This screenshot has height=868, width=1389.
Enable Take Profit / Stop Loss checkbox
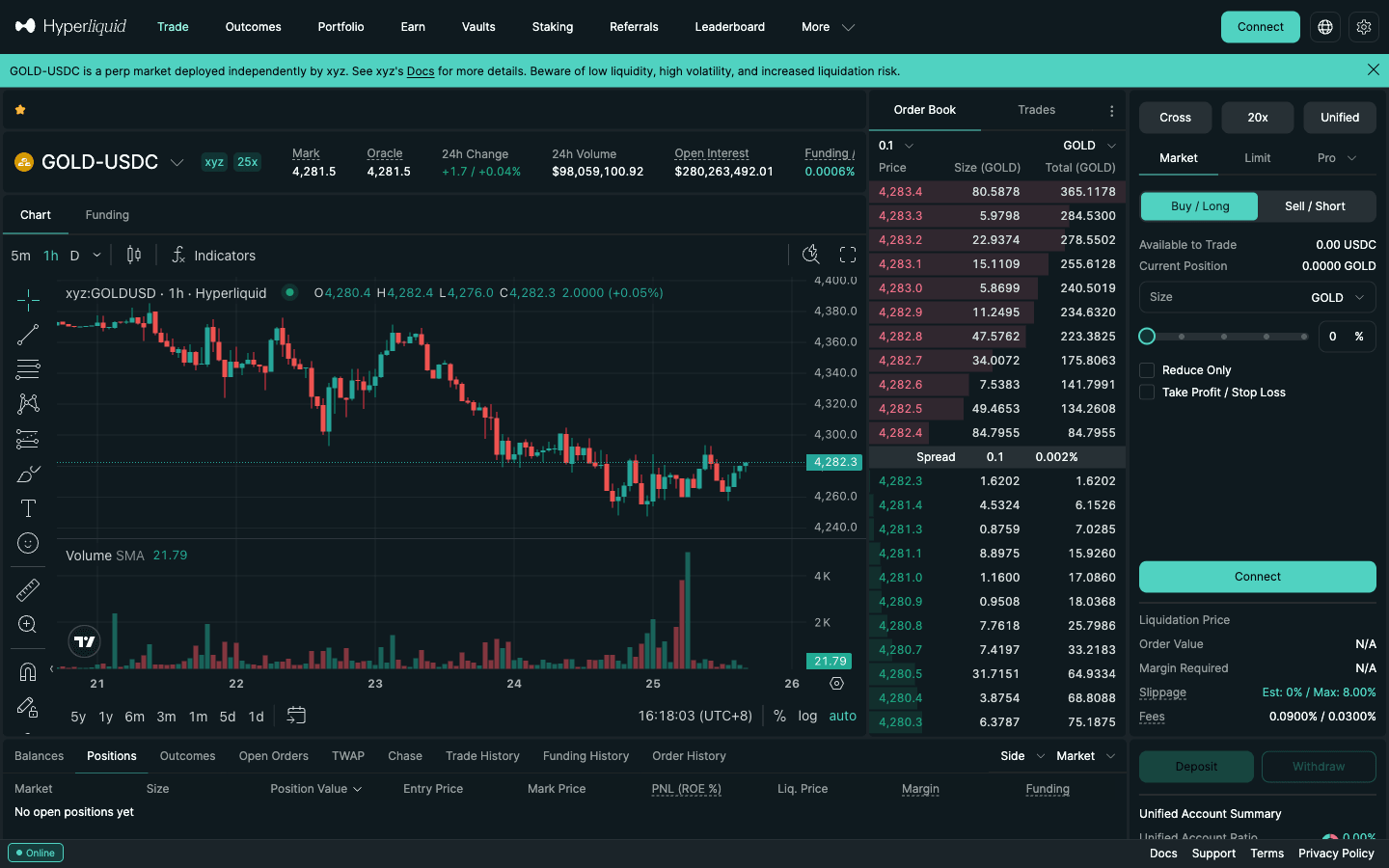tap(1147, 393)
